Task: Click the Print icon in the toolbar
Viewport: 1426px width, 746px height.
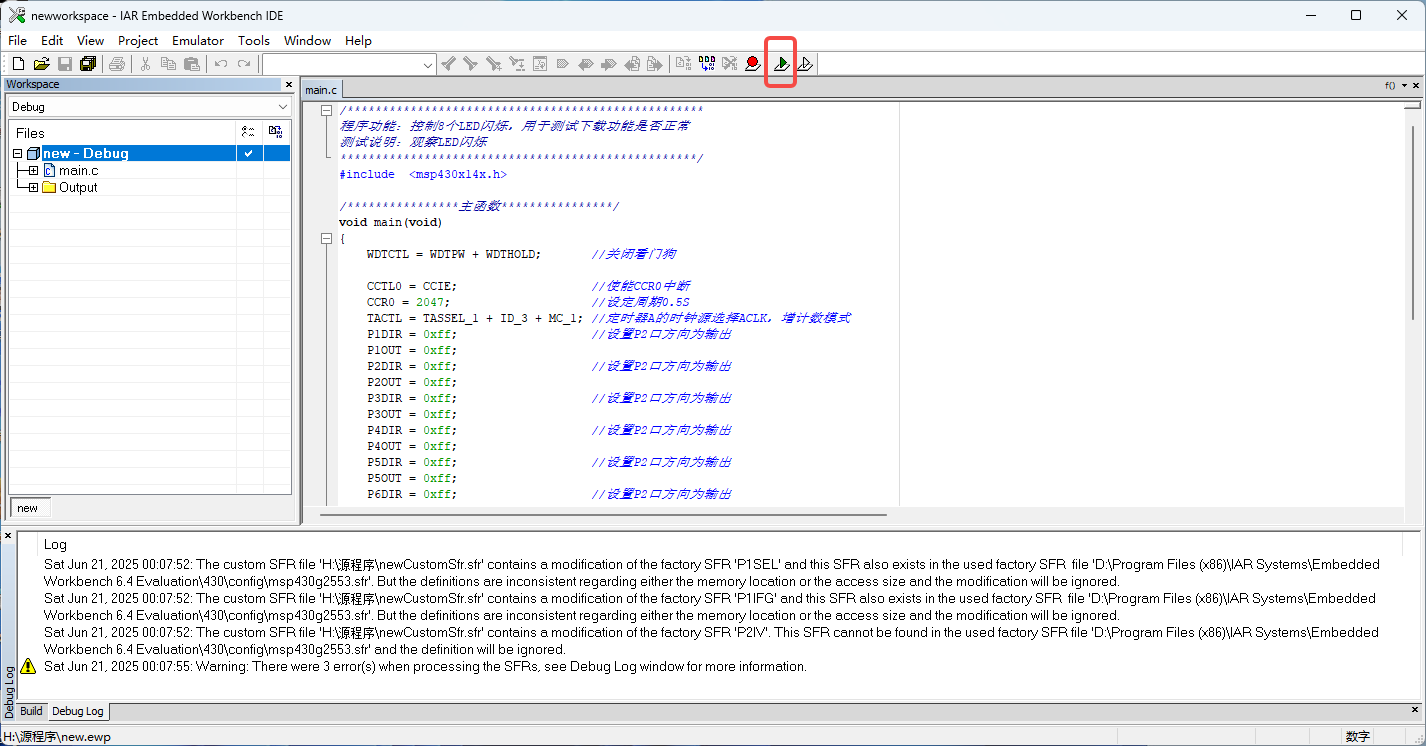Action: point(117,63)
